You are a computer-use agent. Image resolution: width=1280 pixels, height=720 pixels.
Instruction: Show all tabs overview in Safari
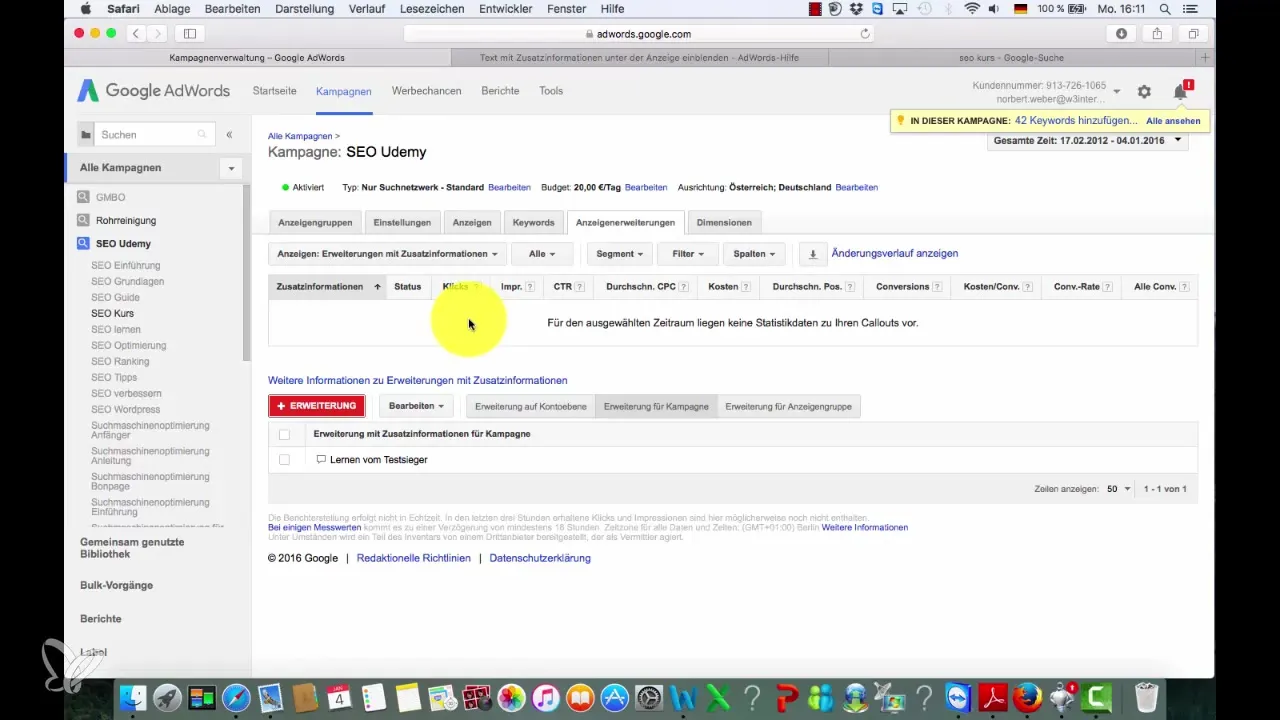pyautogui.click(x=1193, y=33)
